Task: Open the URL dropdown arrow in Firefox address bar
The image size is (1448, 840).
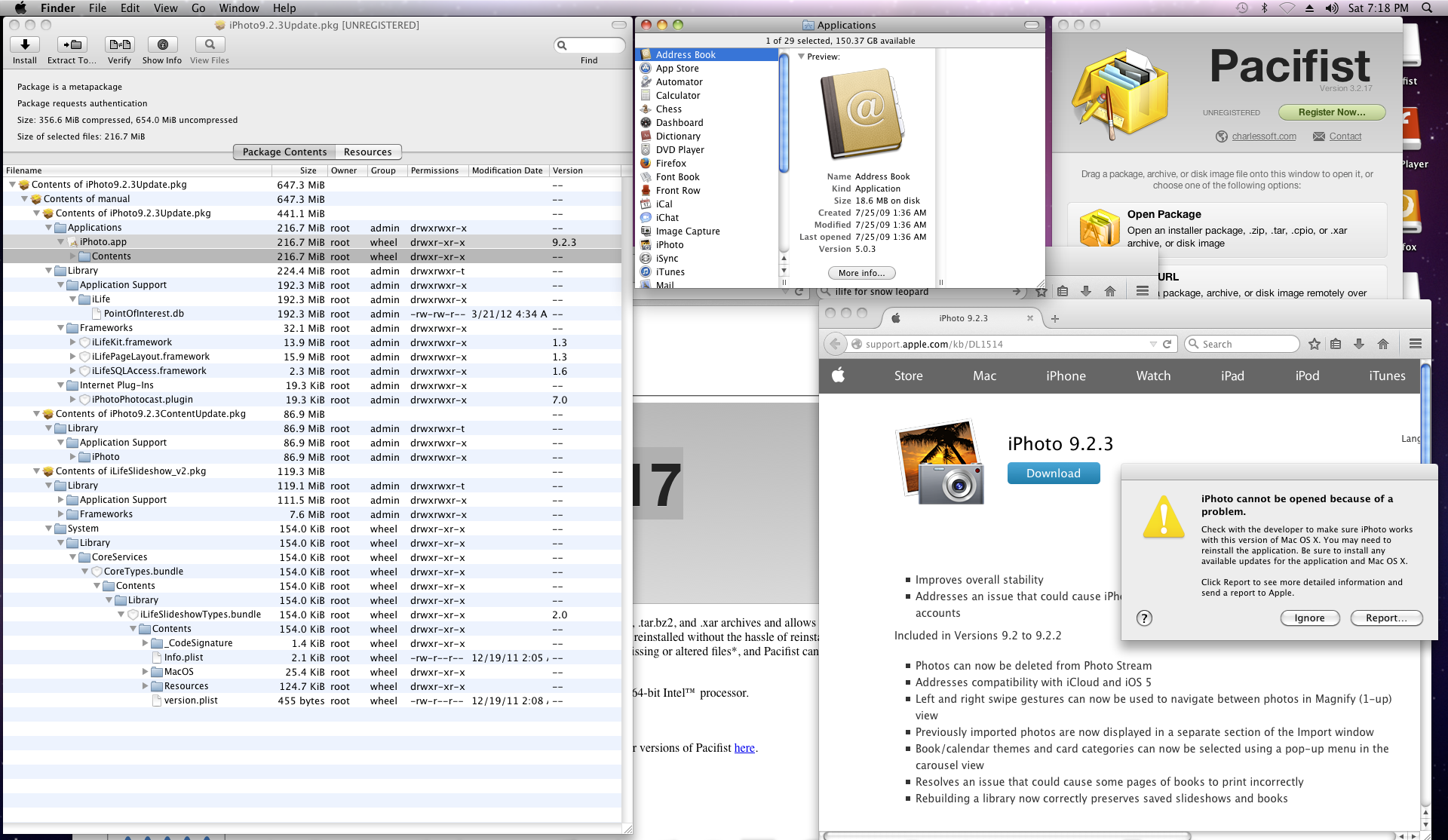Action: (1152, 344)
